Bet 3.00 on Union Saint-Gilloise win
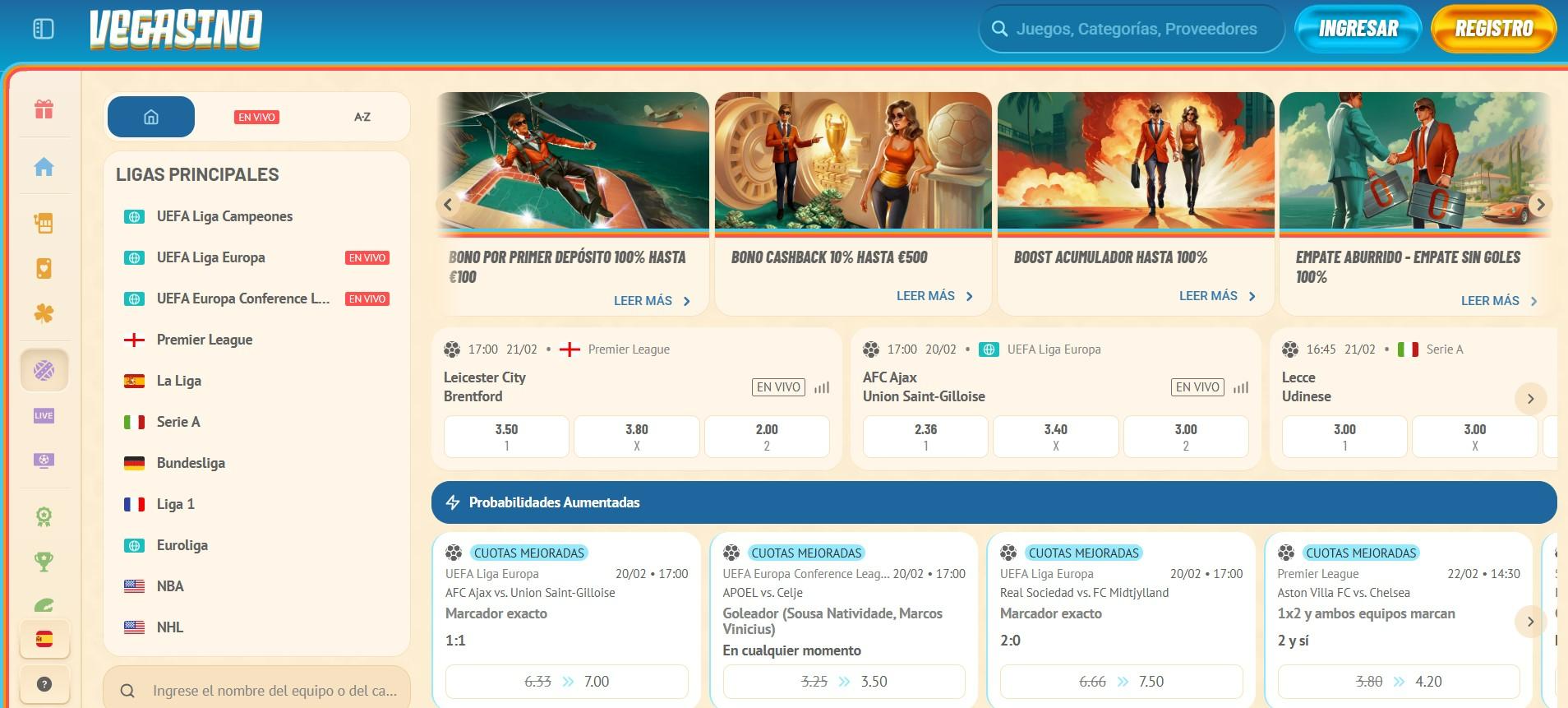 (x=1186, y=437)
